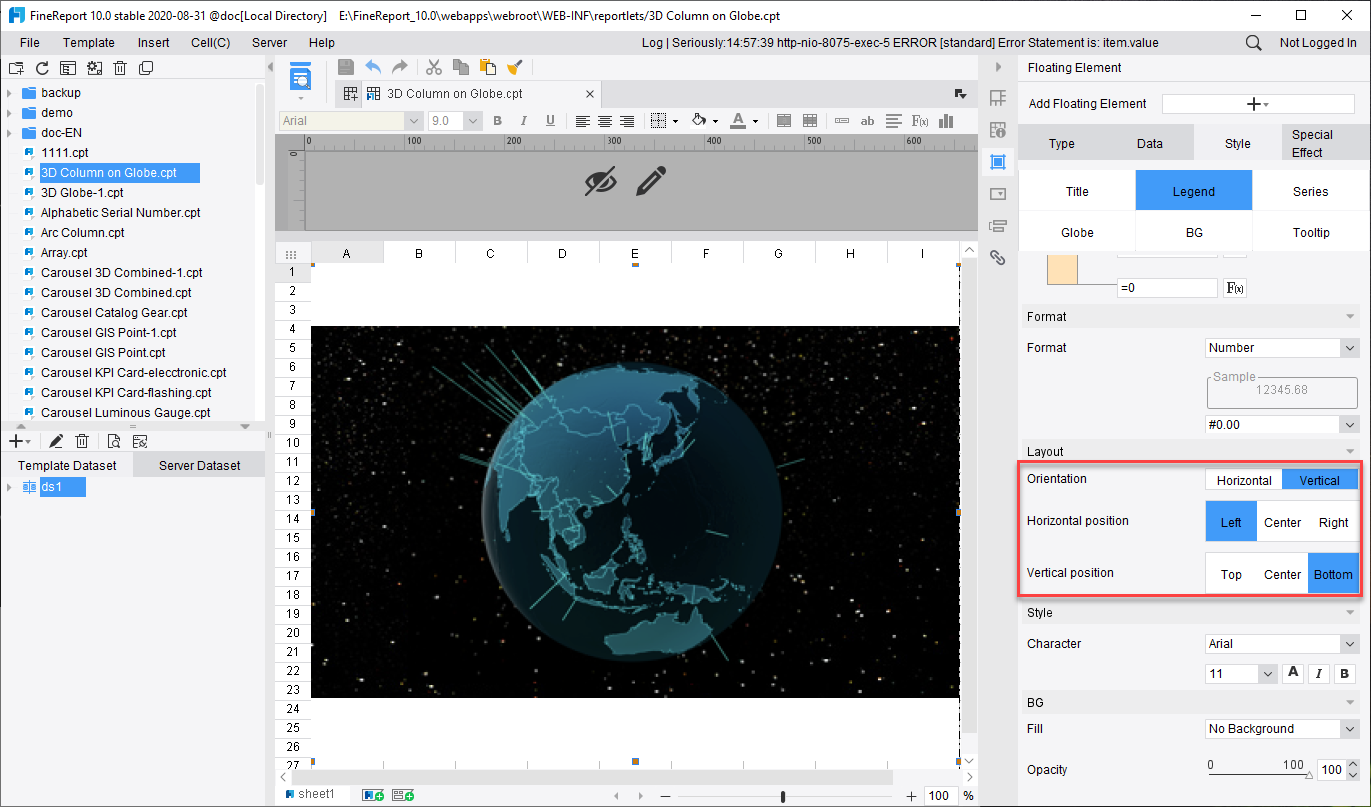This screenshot has height=807, width=1371.
Task: Set vertical position to Bottom
Action: click(1334, 574)
